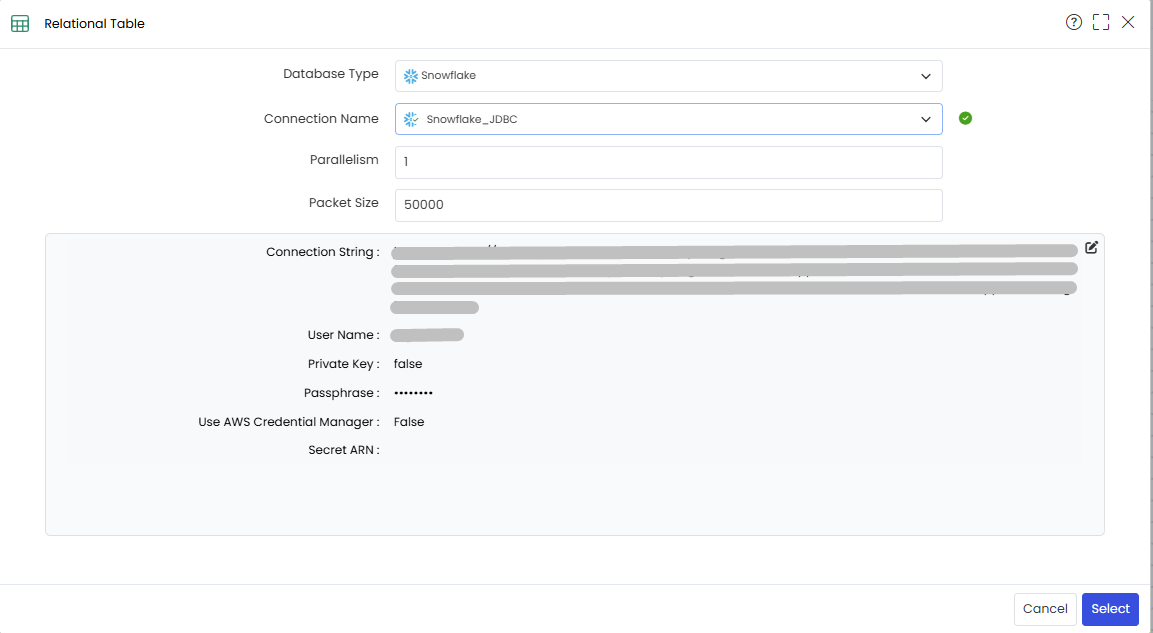Close the Relational Table dialog
The image size is (1153, 633).
pos(1128,22)
